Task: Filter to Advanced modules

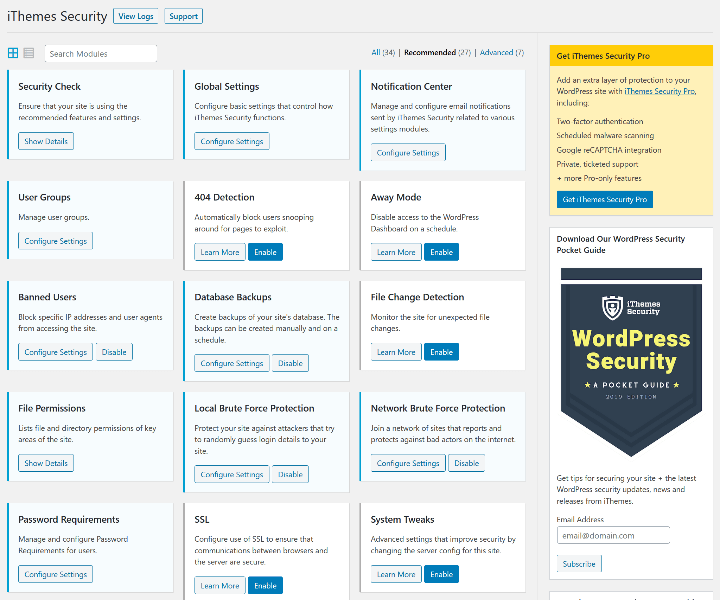Action: pos(499,52)
